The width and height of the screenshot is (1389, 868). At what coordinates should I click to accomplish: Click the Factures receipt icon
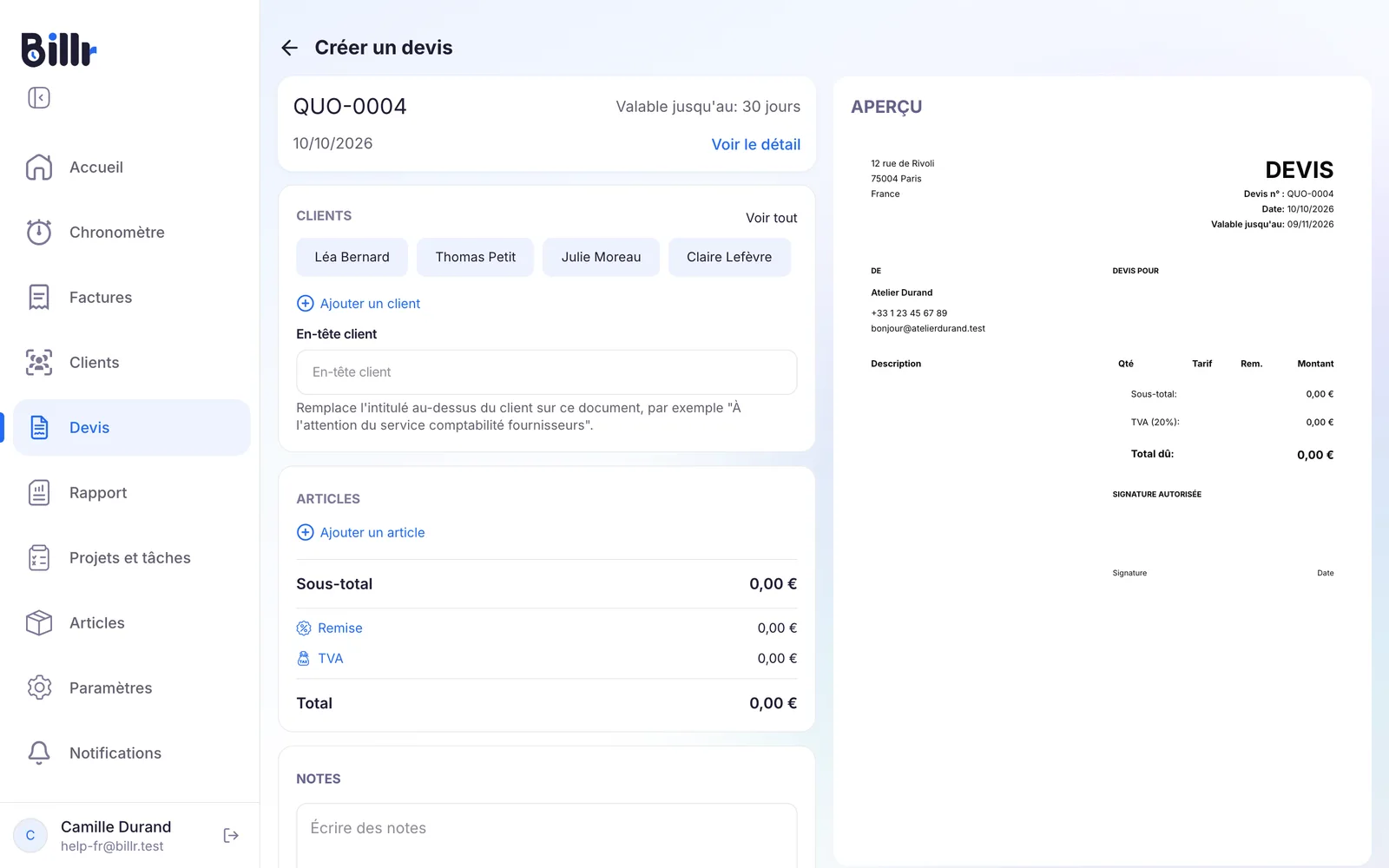pos(39,297)
